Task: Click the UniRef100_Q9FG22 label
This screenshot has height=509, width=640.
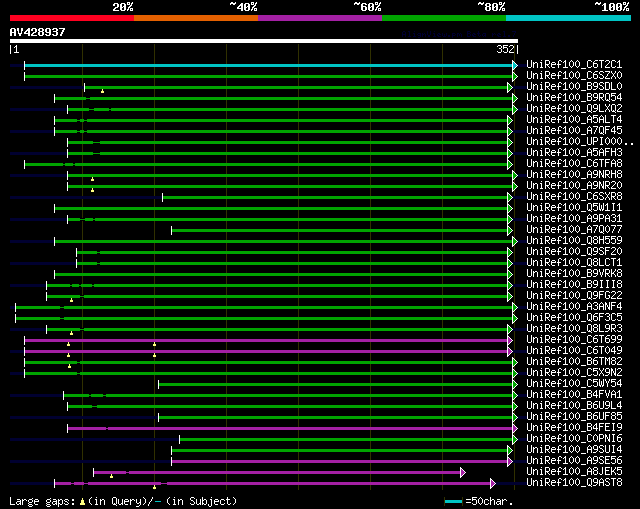Action: point(574,296)
